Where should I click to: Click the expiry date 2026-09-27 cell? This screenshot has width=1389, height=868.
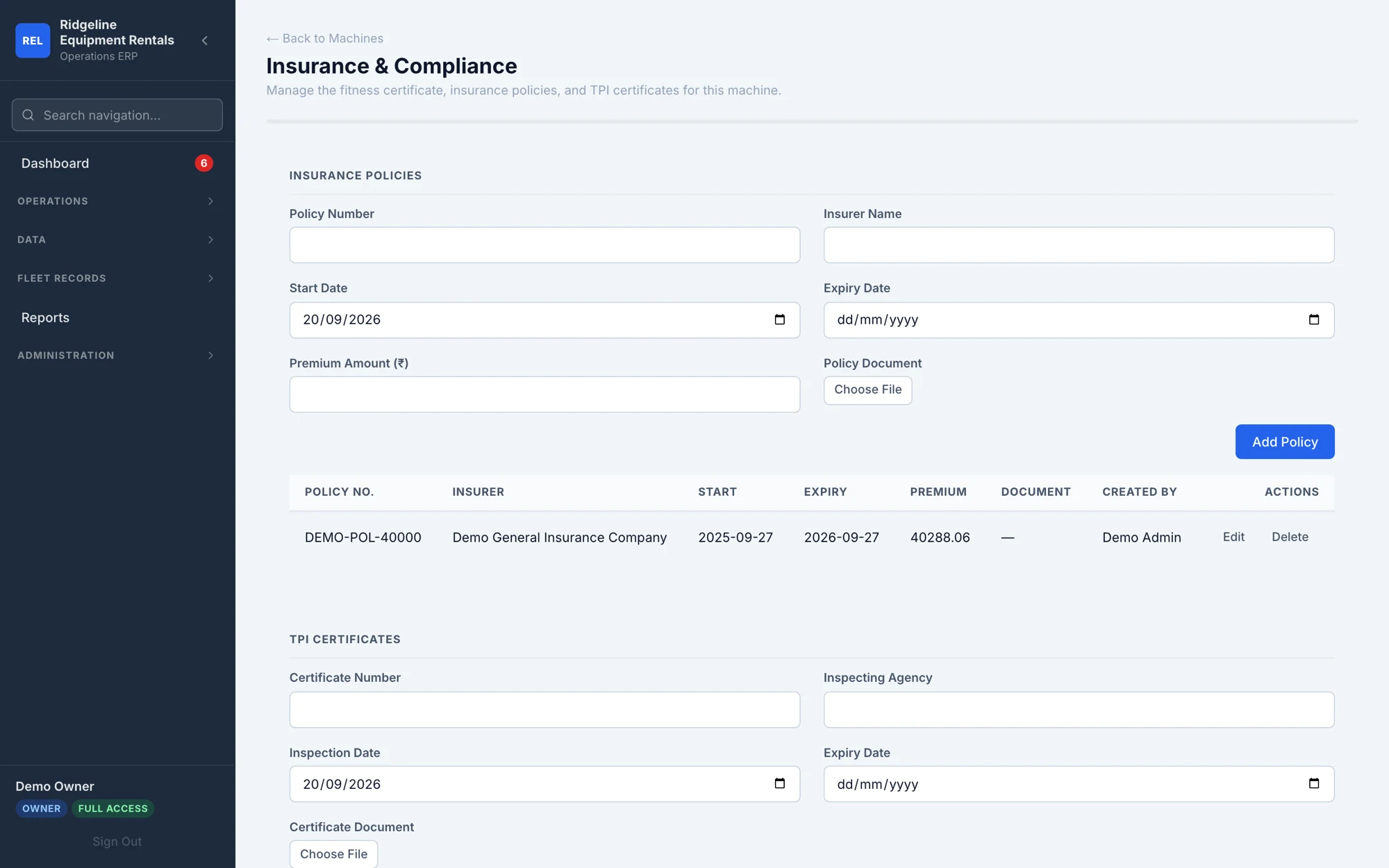click(841, 537)
